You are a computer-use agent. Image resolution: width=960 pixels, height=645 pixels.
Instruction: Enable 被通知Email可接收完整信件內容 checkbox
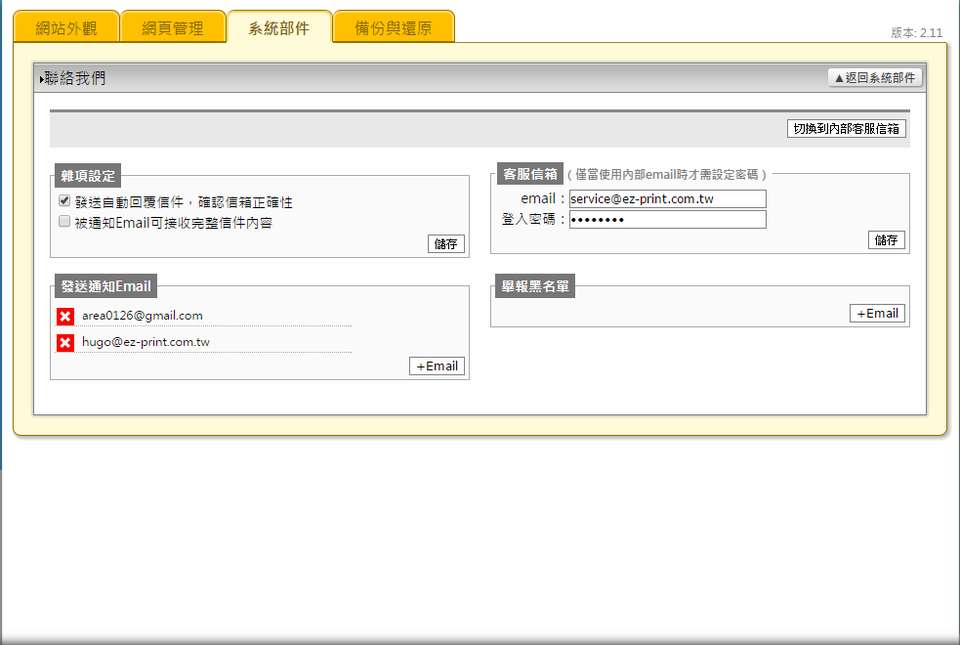64,222
